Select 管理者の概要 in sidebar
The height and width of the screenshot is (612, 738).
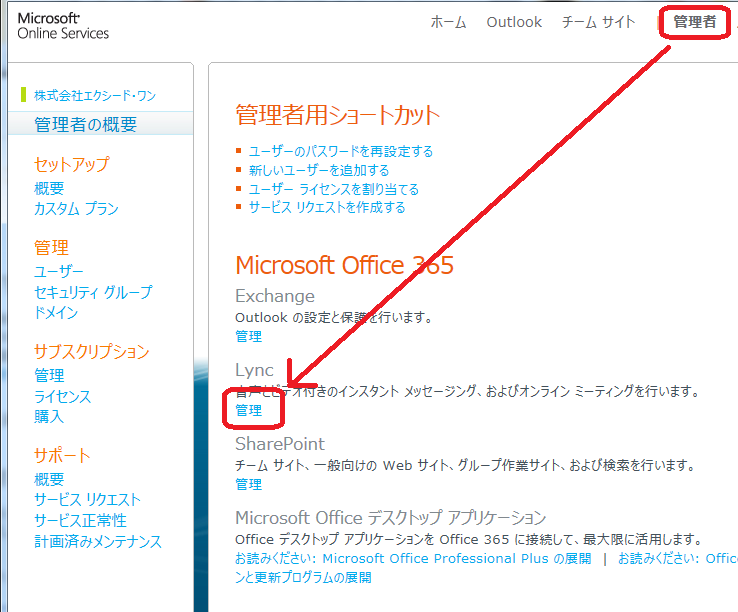pos(86,125)
